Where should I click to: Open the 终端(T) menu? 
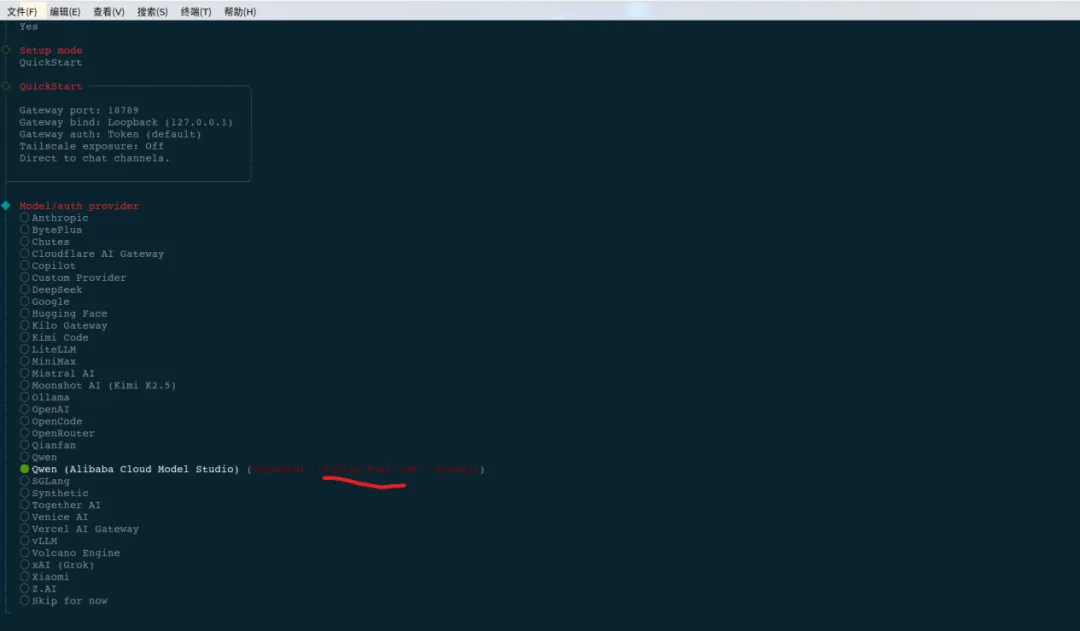[x=196, y=12]
